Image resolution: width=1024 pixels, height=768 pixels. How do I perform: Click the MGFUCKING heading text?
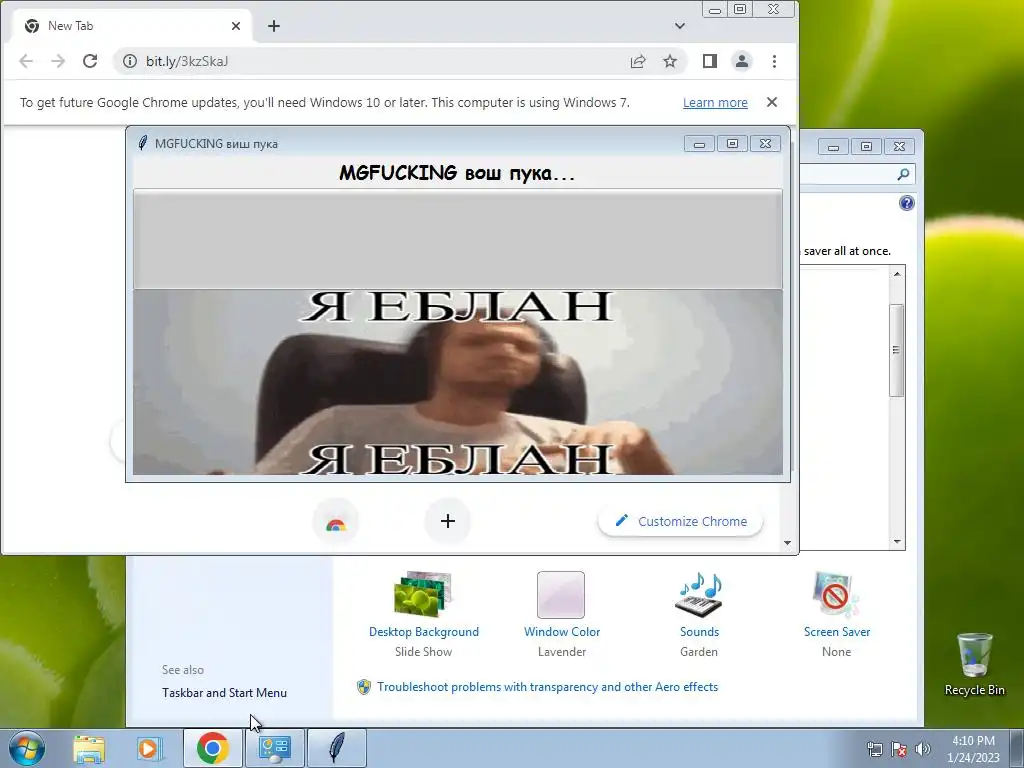[457, 173]
